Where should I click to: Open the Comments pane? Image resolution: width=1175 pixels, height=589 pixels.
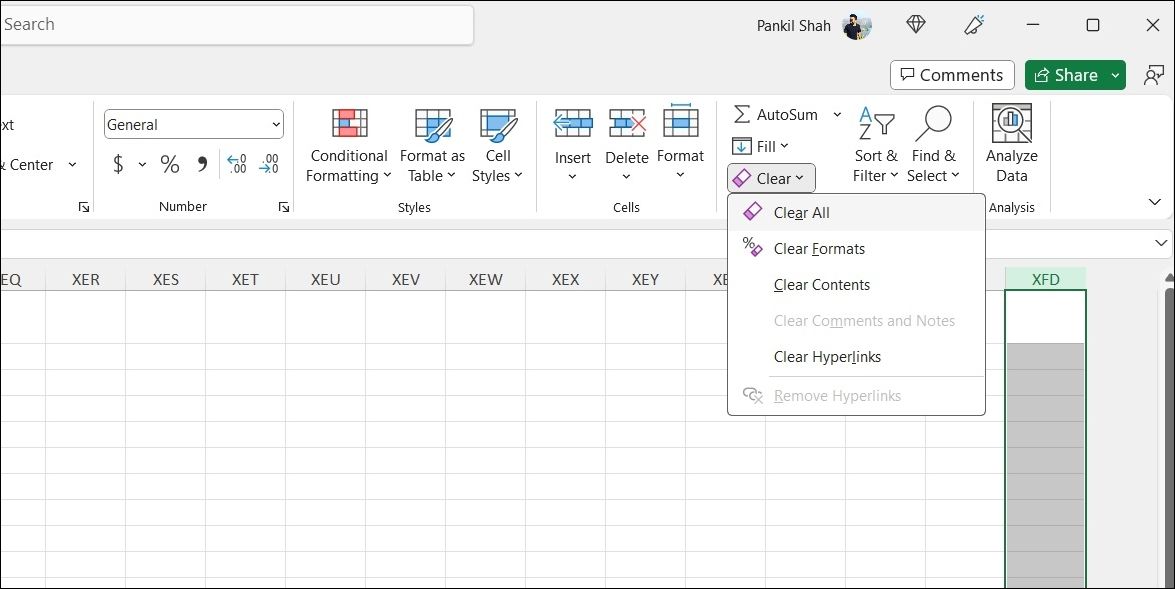pos(951,74)
